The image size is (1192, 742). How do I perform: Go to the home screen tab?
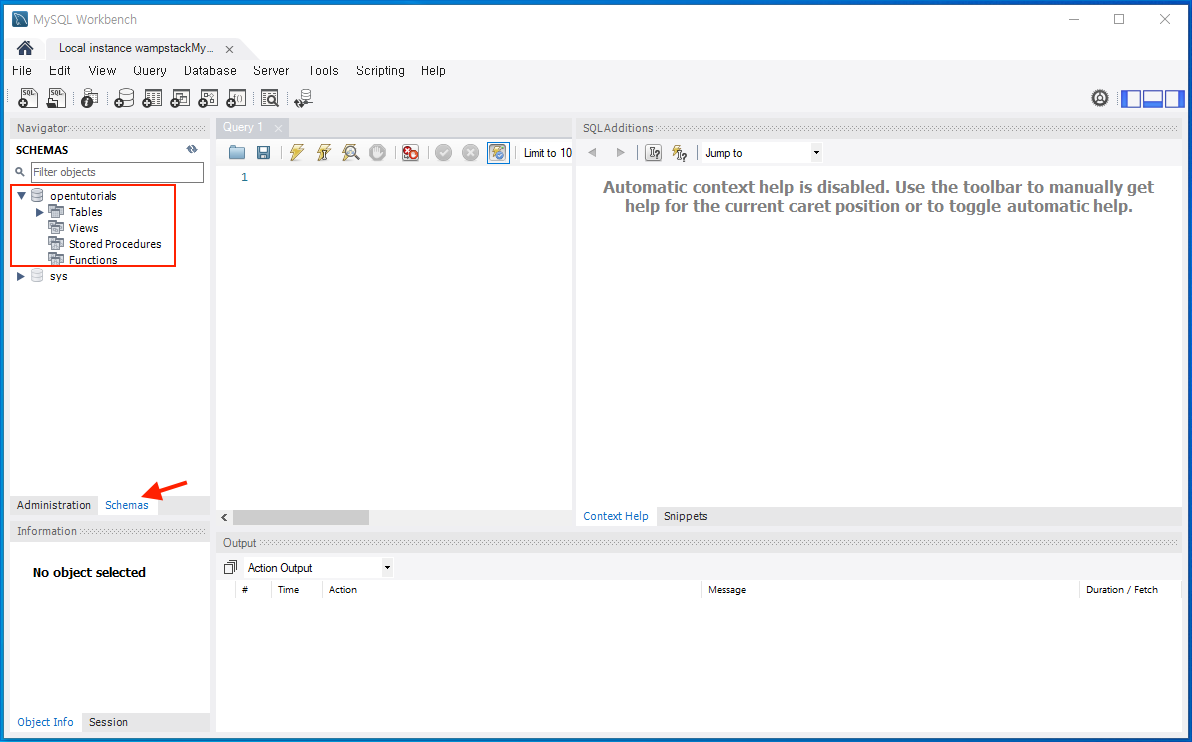25,49
